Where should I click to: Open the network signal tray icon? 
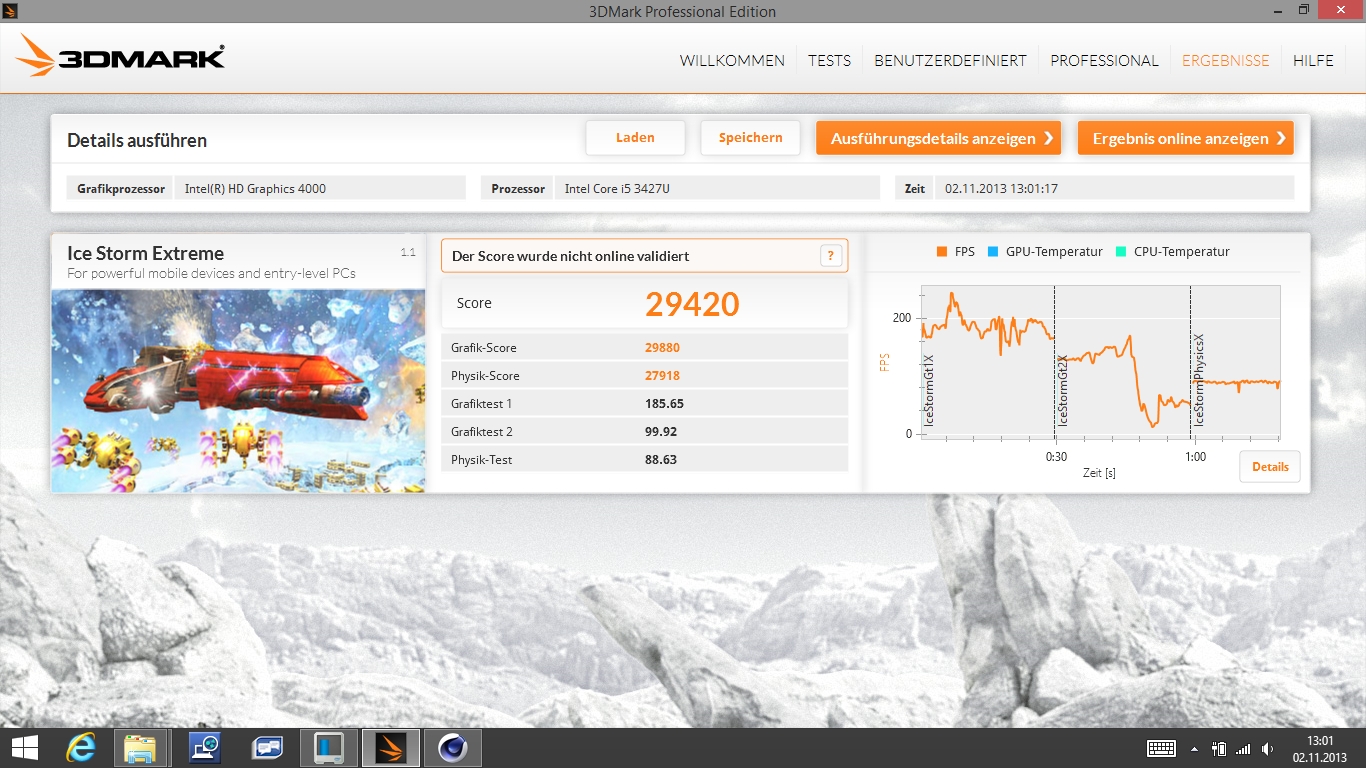[x=1243, y=748]
